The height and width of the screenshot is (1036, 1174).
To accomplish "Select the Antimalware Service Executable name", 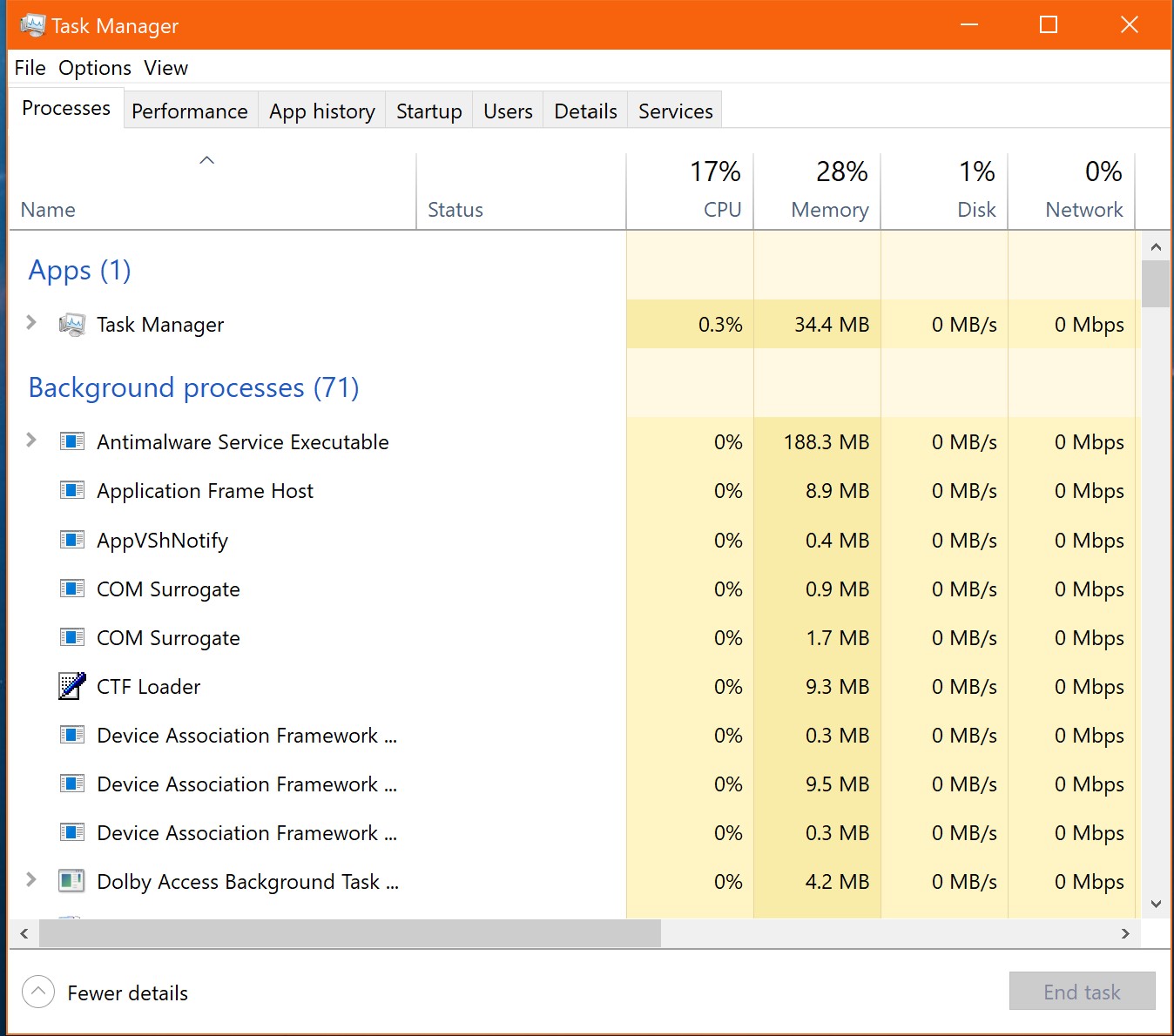I will (242, 442).
